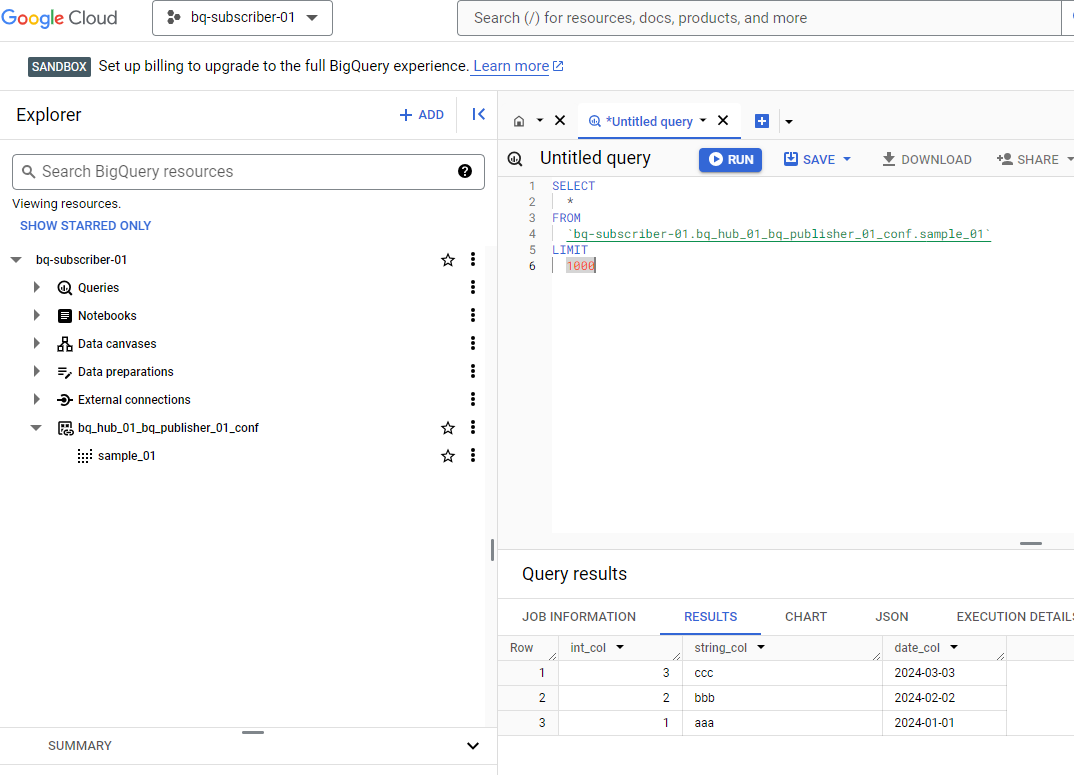Go to the home tab icon
1074x775 pixels.
[519, 121]
